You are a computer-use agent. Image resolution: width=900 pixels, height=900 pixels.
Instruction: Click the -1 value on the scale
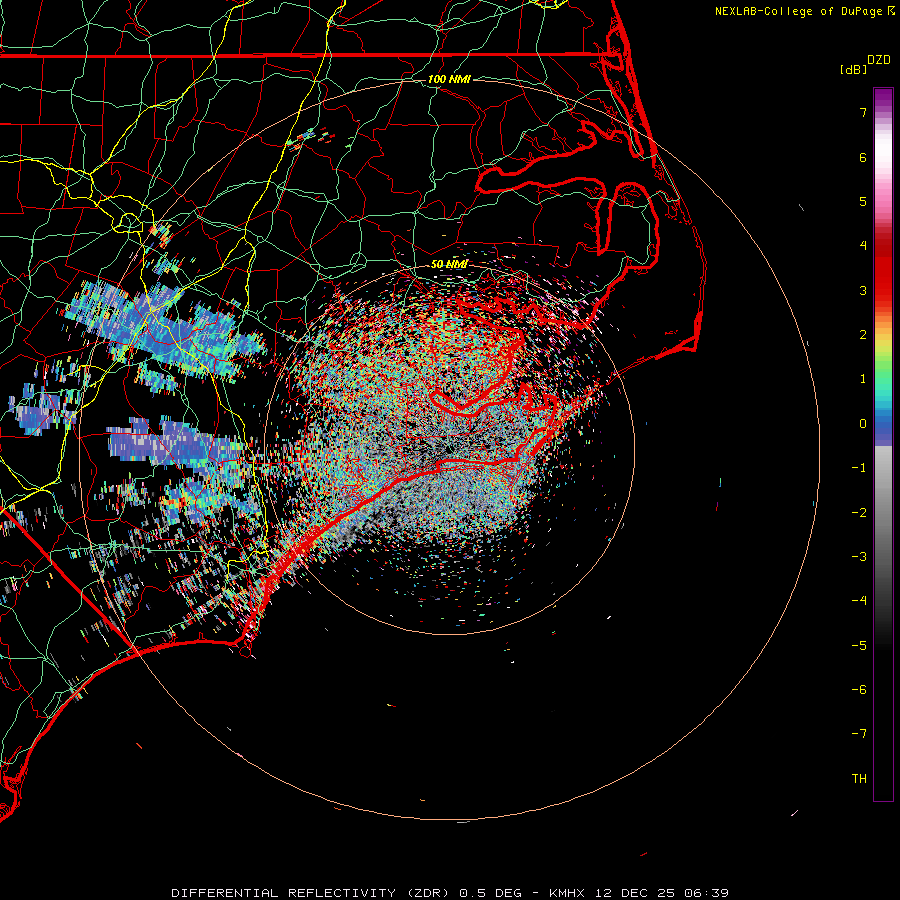tap(859, 468)
